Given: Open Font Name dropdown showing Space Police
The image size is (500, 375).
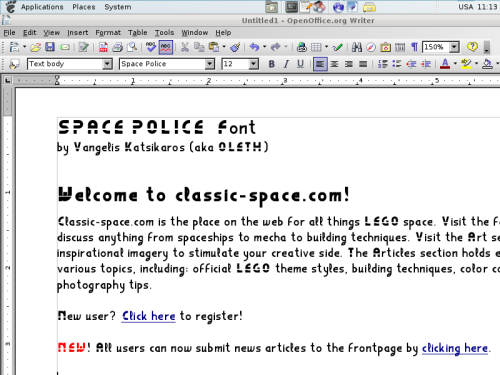Looking at the screenshot, I should point(210,64).
